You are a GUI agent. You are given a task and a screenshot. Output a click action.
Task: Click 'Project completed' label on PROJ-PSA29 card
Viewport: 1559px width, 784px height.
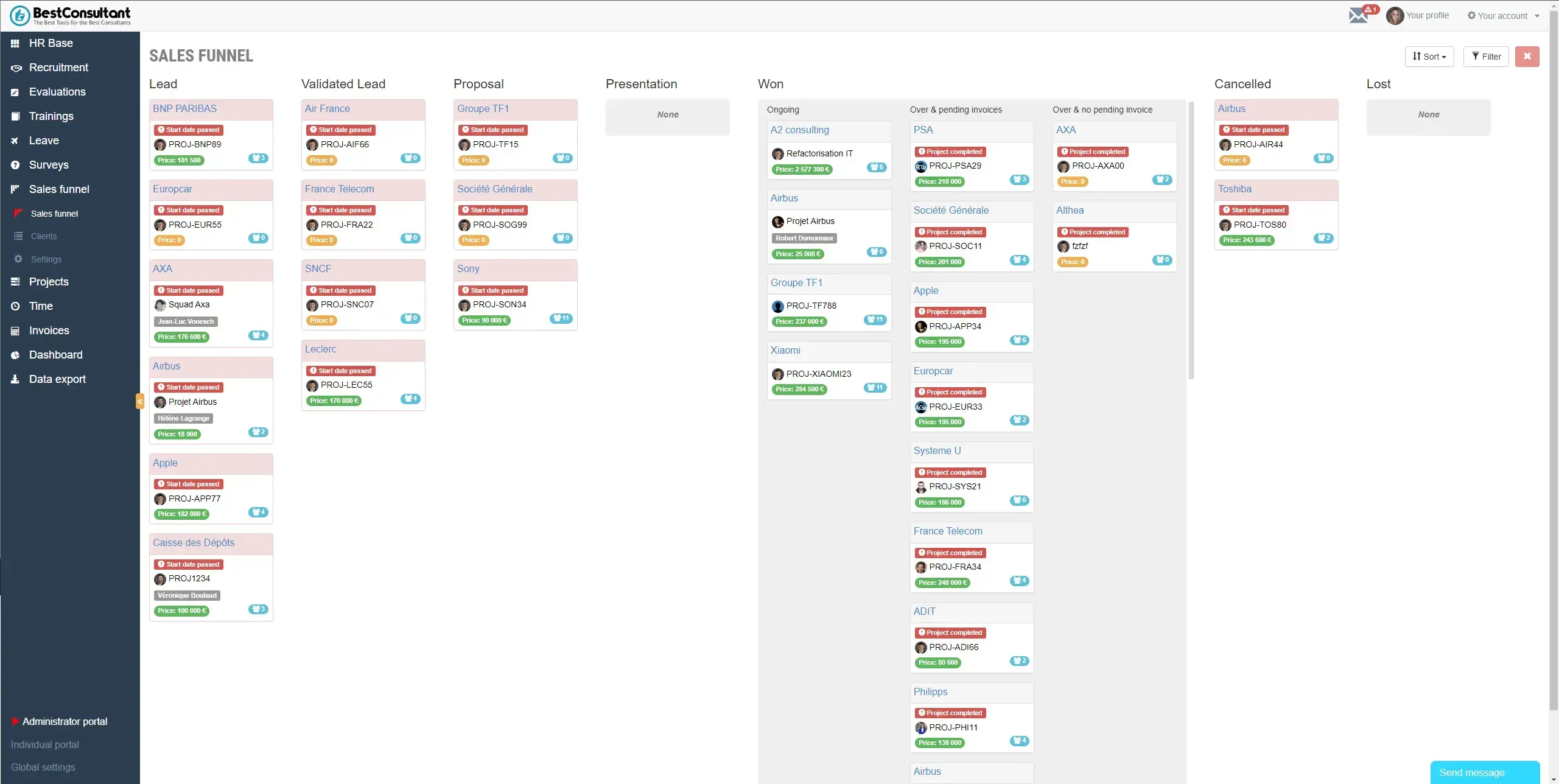pos(950,152)
